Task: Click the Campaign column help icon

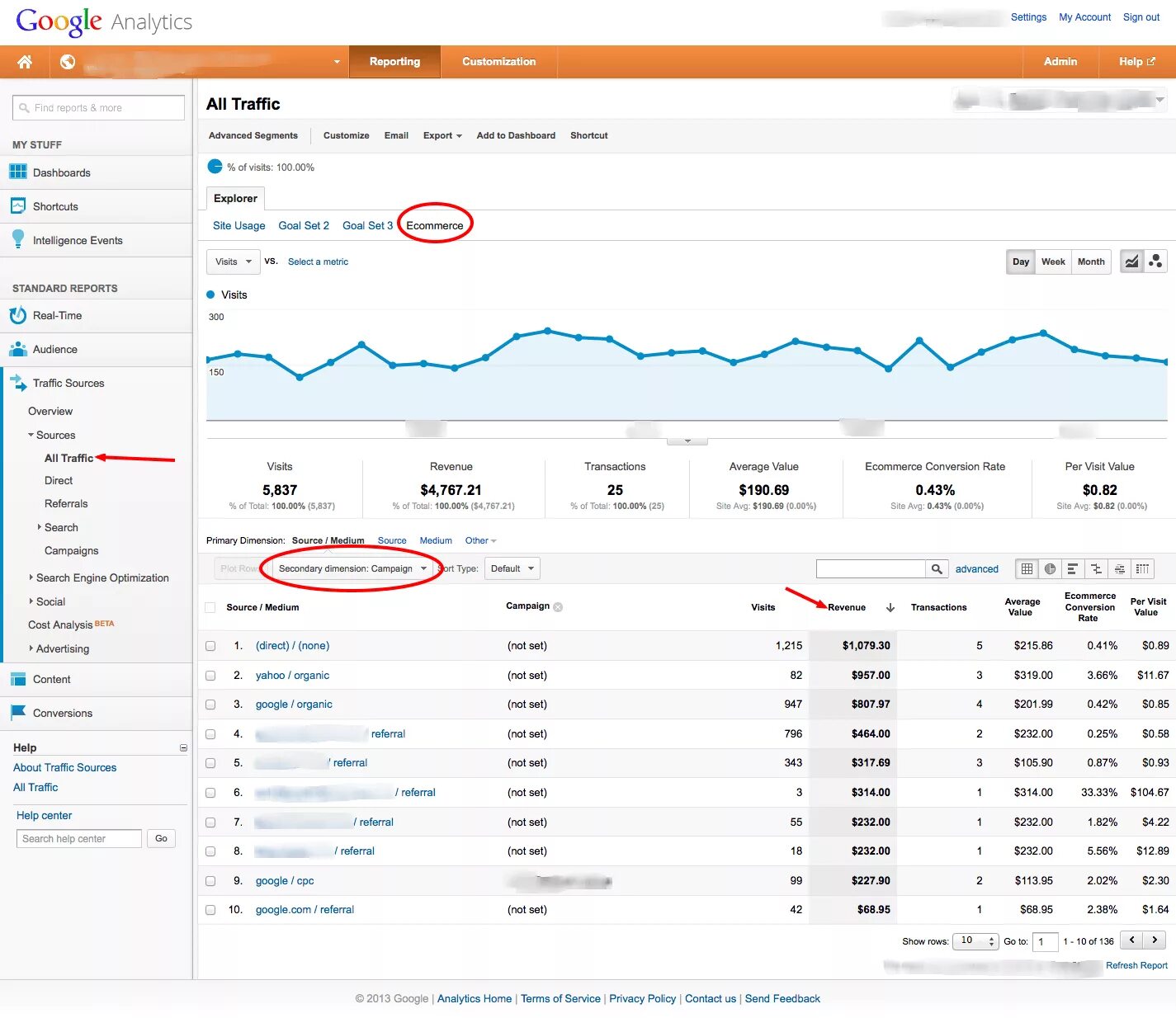Action: tap(558, 607)
